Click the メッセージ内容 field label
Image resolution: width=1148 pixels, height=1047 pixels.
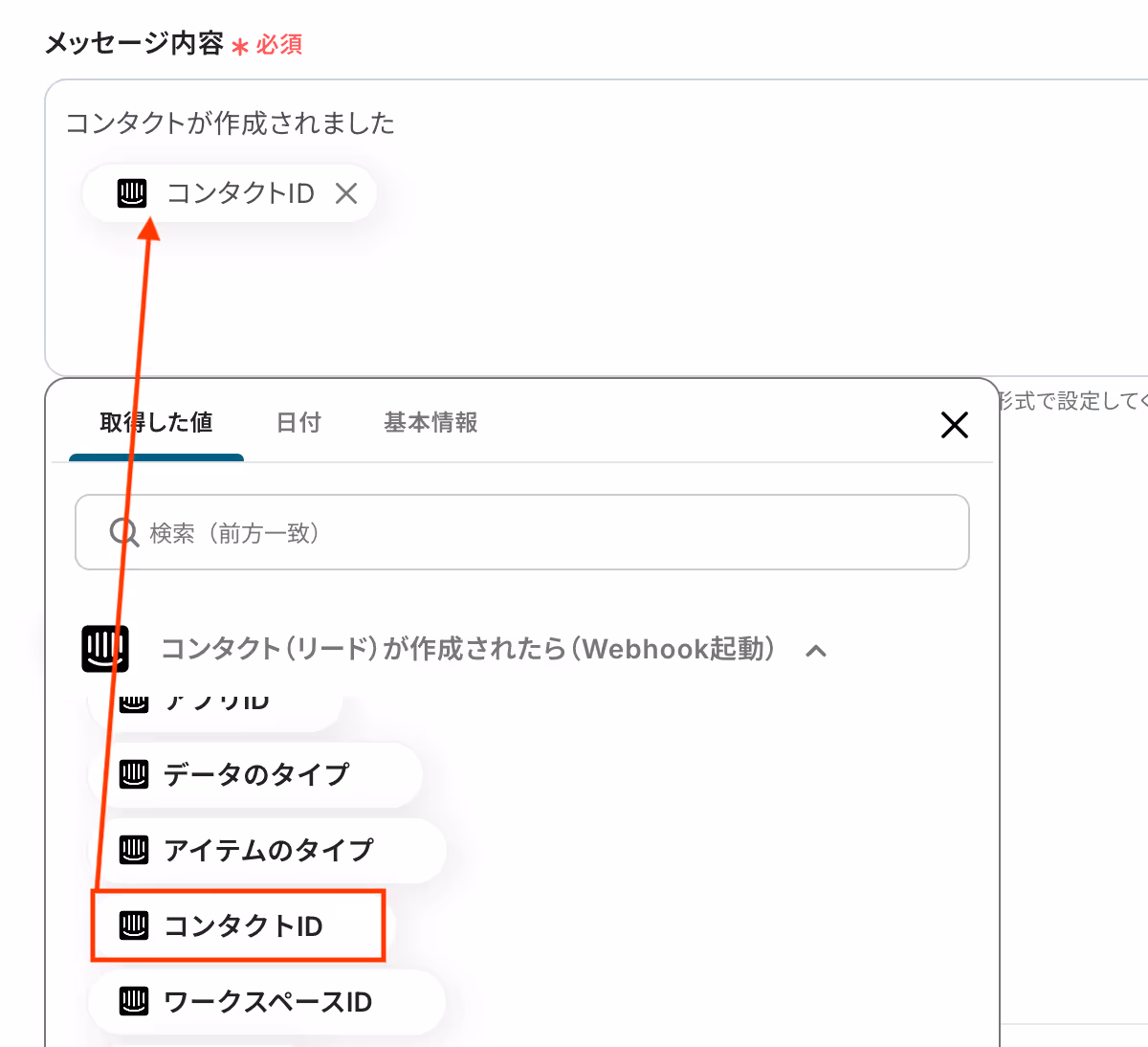(x=134, y=44)
